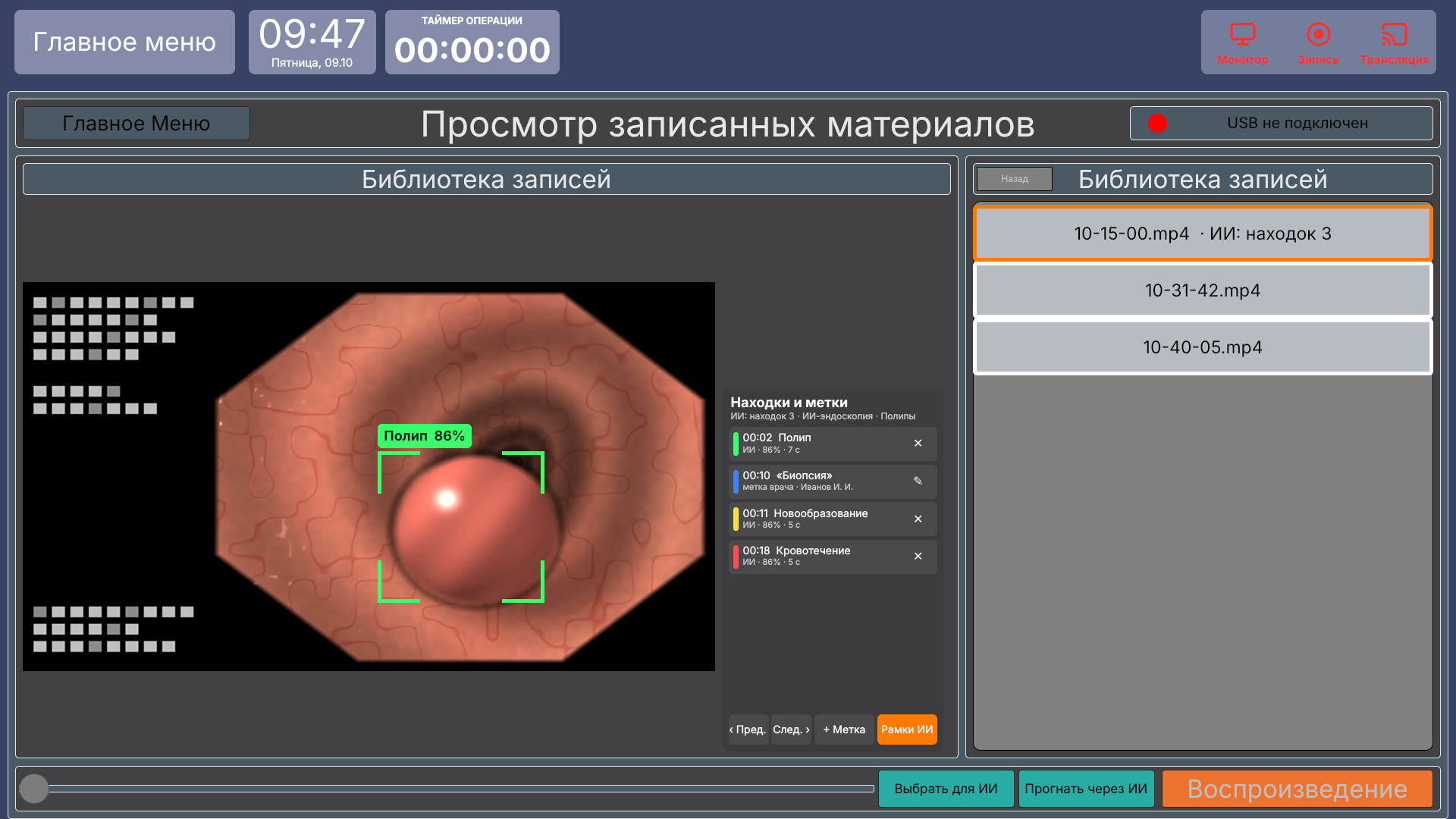This screenshot has width=1456, height=819.
Task: Click the operation timer 00:00:00
Action: click(x=472, y=42)
